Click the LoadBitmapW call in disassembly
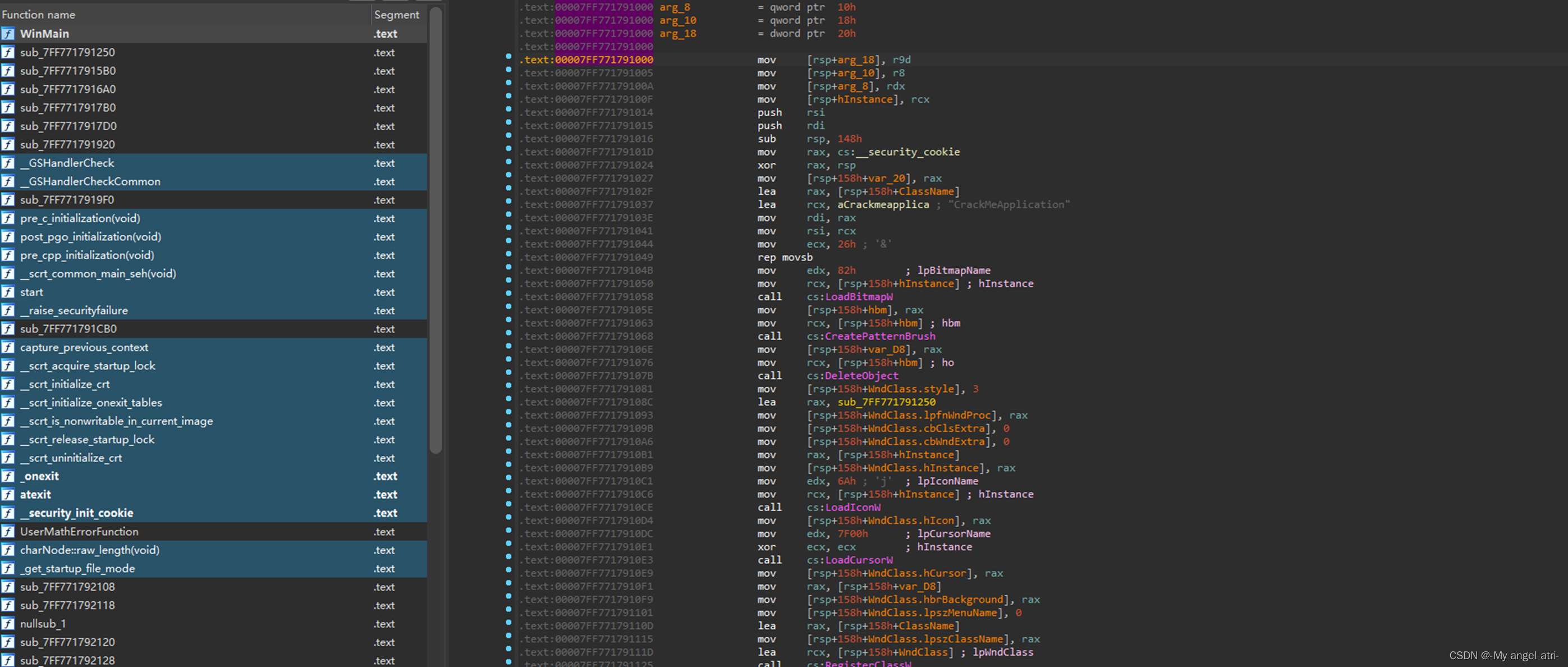Image resolution: width=1568 pixels, height=667 pixels. pyautogui.click(x=859, y=296)
